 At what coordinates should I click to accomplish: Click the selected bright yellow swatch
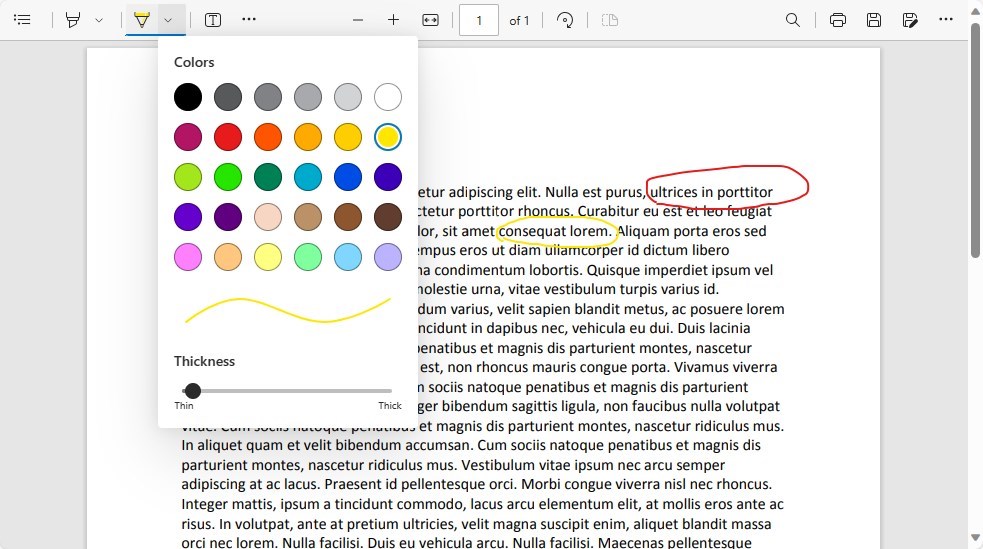point(388,137)
